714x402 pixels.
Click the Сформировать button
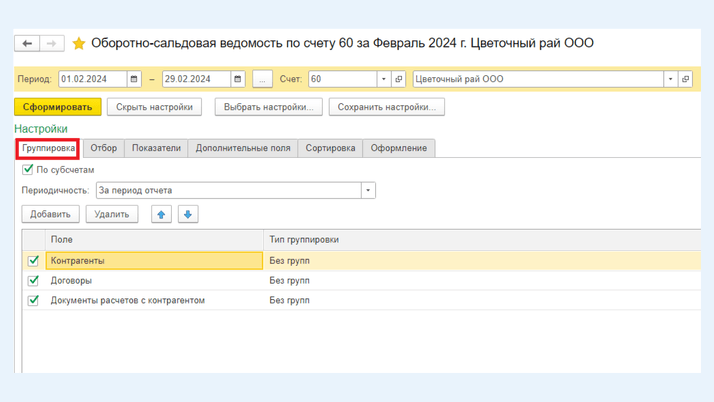click(58, 107)
